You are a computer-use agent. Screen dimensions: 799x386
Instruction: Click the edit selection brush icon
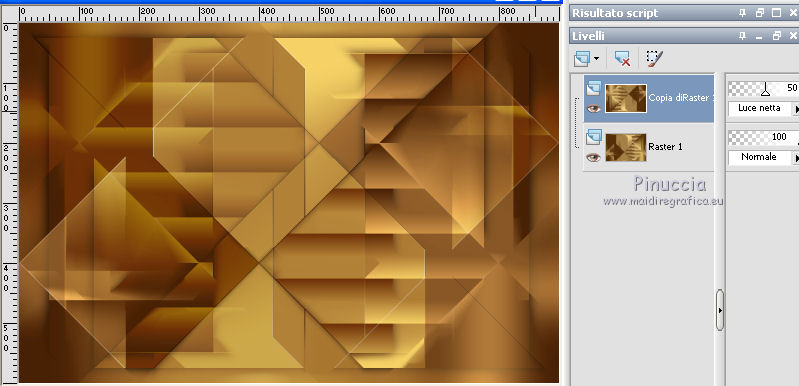tap(654, 59)
